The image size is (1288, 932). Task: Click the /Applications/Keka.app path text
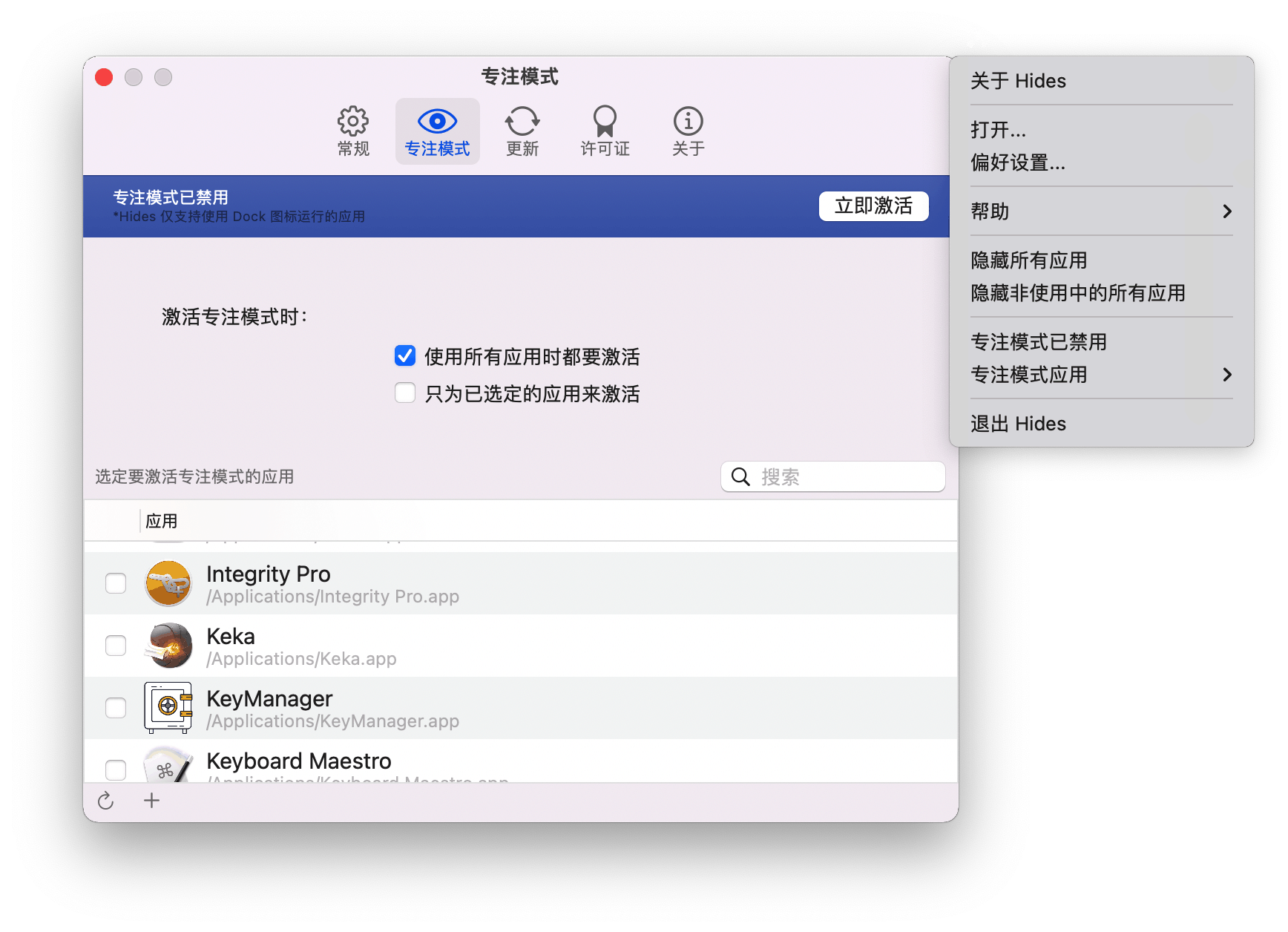point(301,659)
